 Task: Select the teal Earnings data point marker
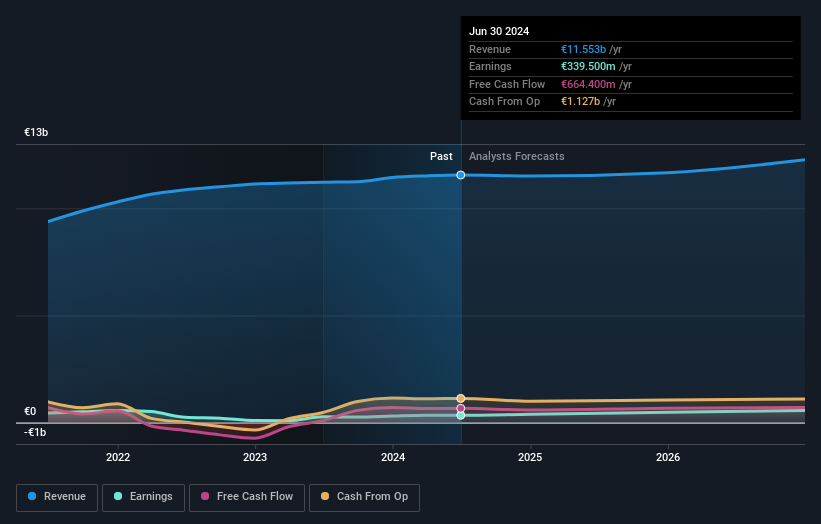[x=461, y=416]
